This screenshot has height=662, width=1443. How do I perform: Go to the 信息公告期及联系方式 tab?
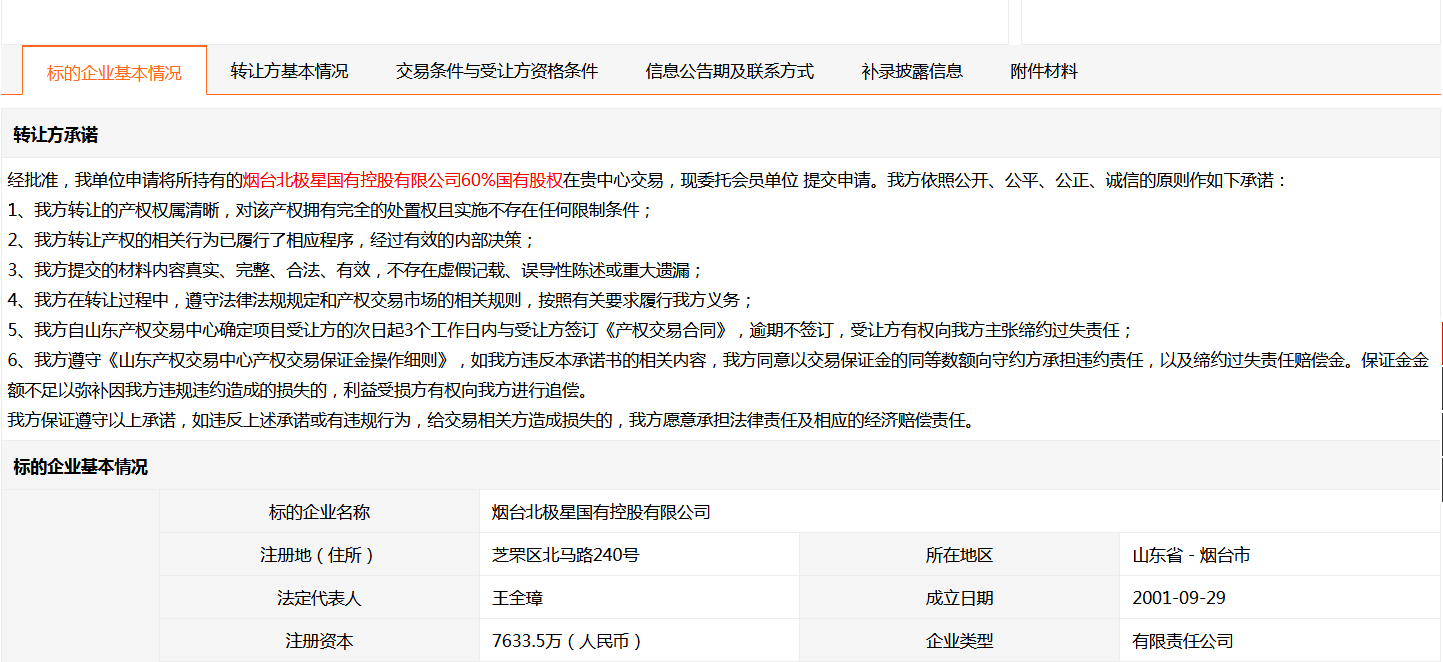[x=729, y=71]
